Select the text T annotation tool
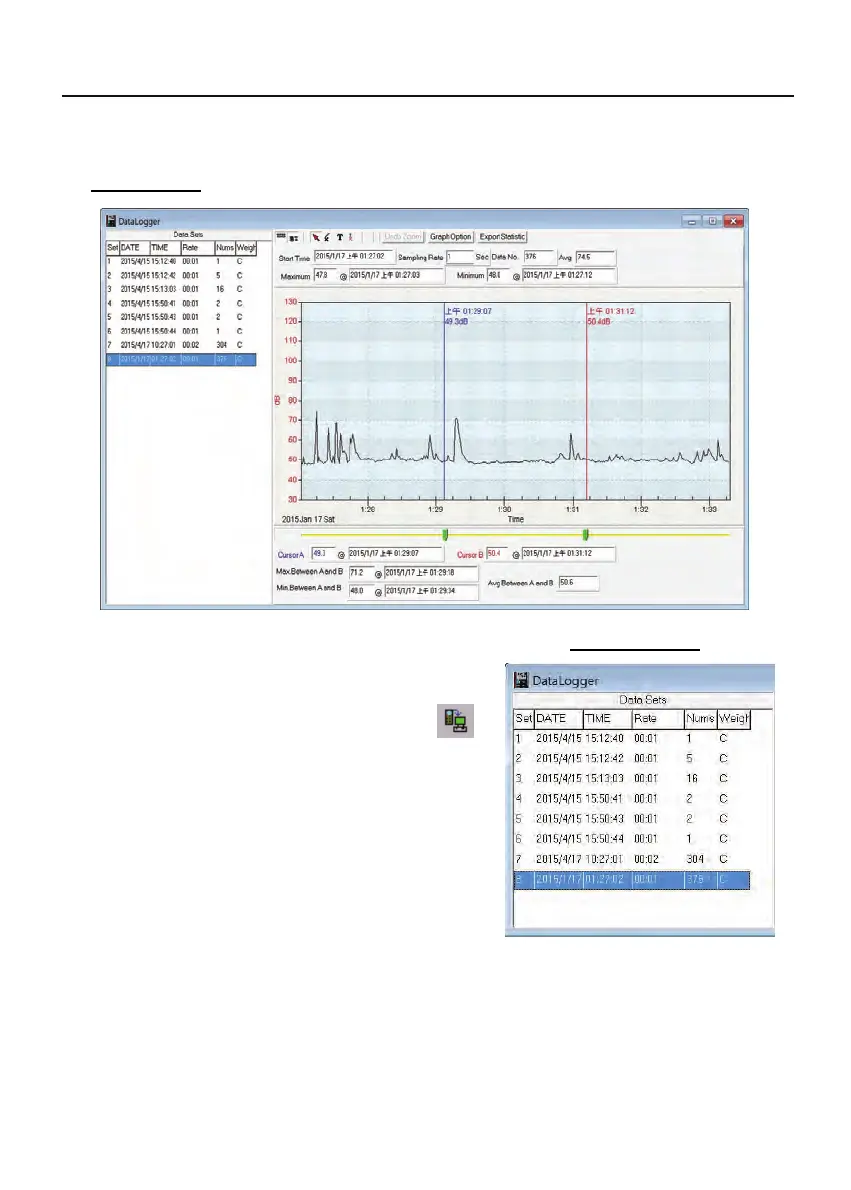Screen dimensions: 851x1190 (339, 238)
